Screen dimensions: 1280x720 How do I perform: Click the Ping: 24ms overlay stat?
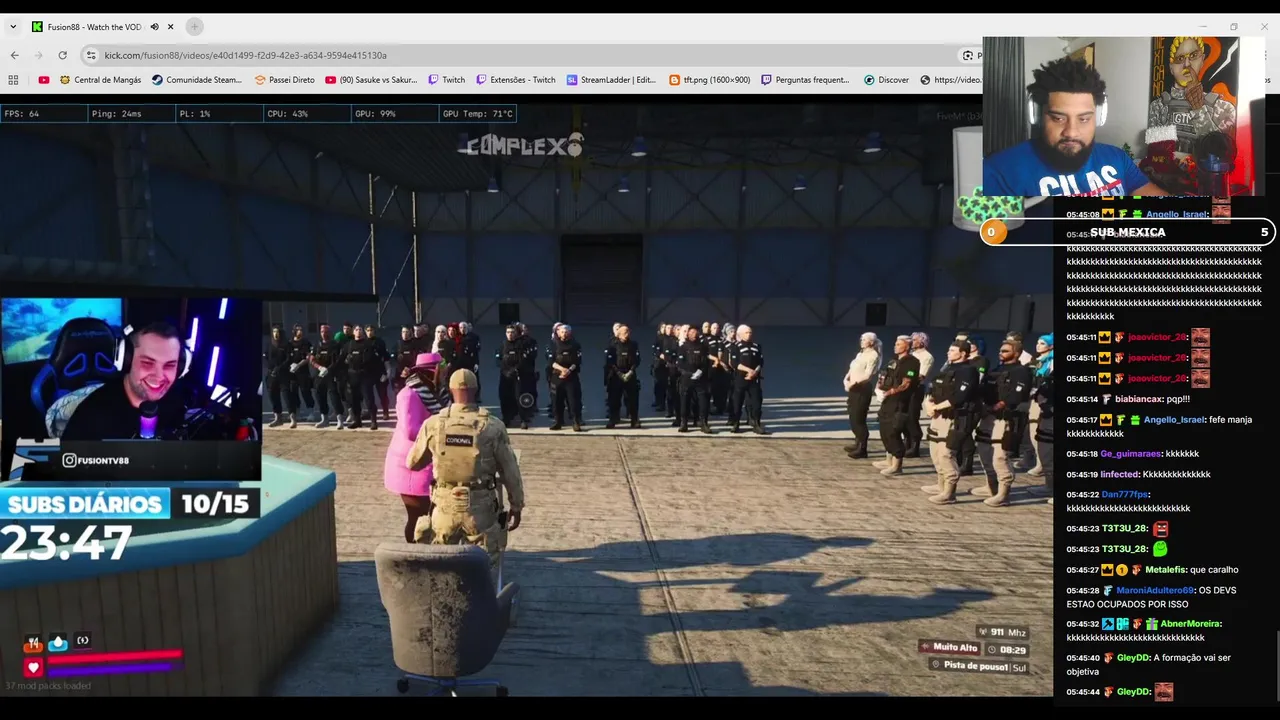point(130,114)
